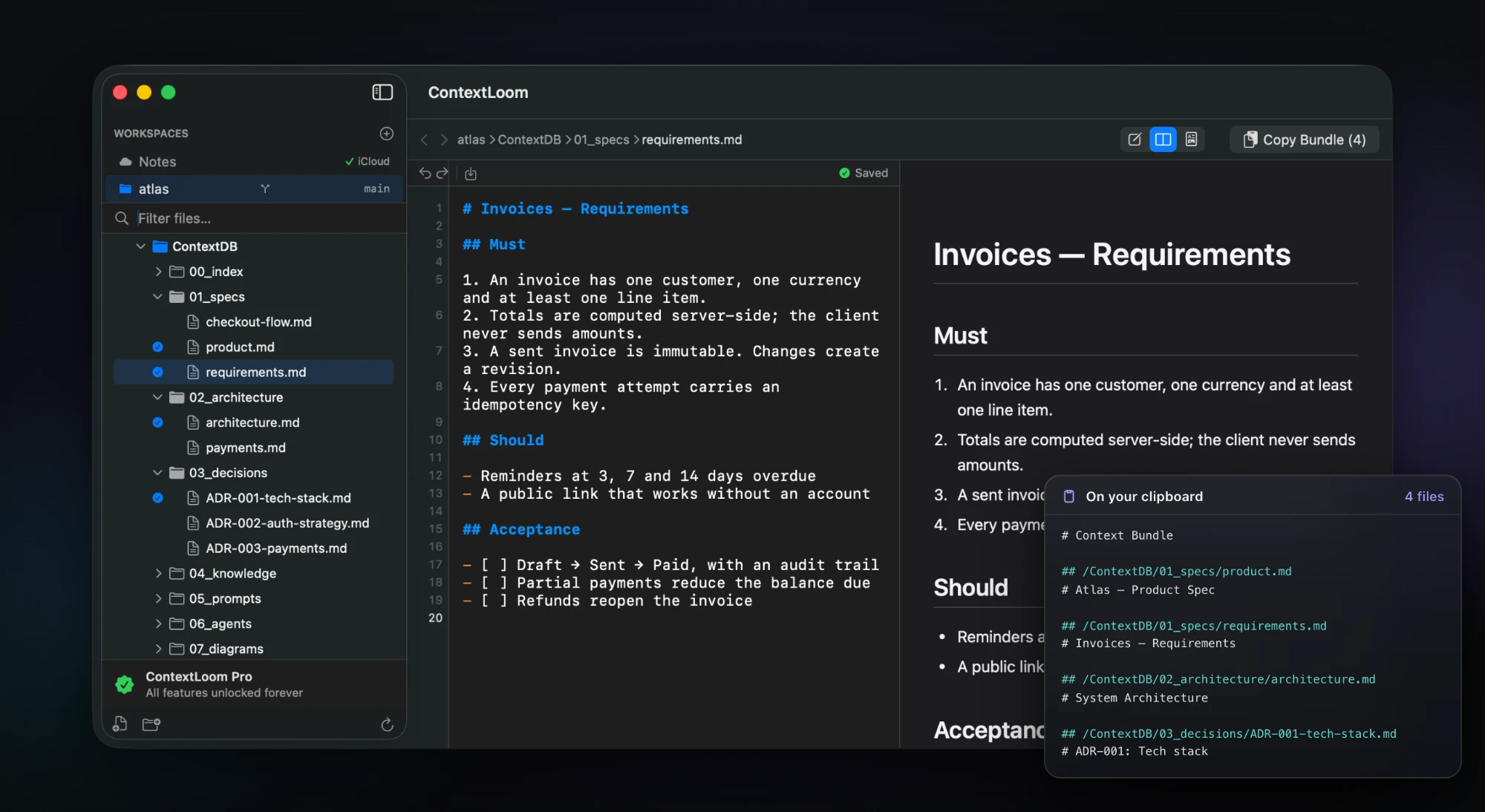Click the clipboard icon in popup header
Screen dimensions: 1485x812
(x=1068, y=497)
